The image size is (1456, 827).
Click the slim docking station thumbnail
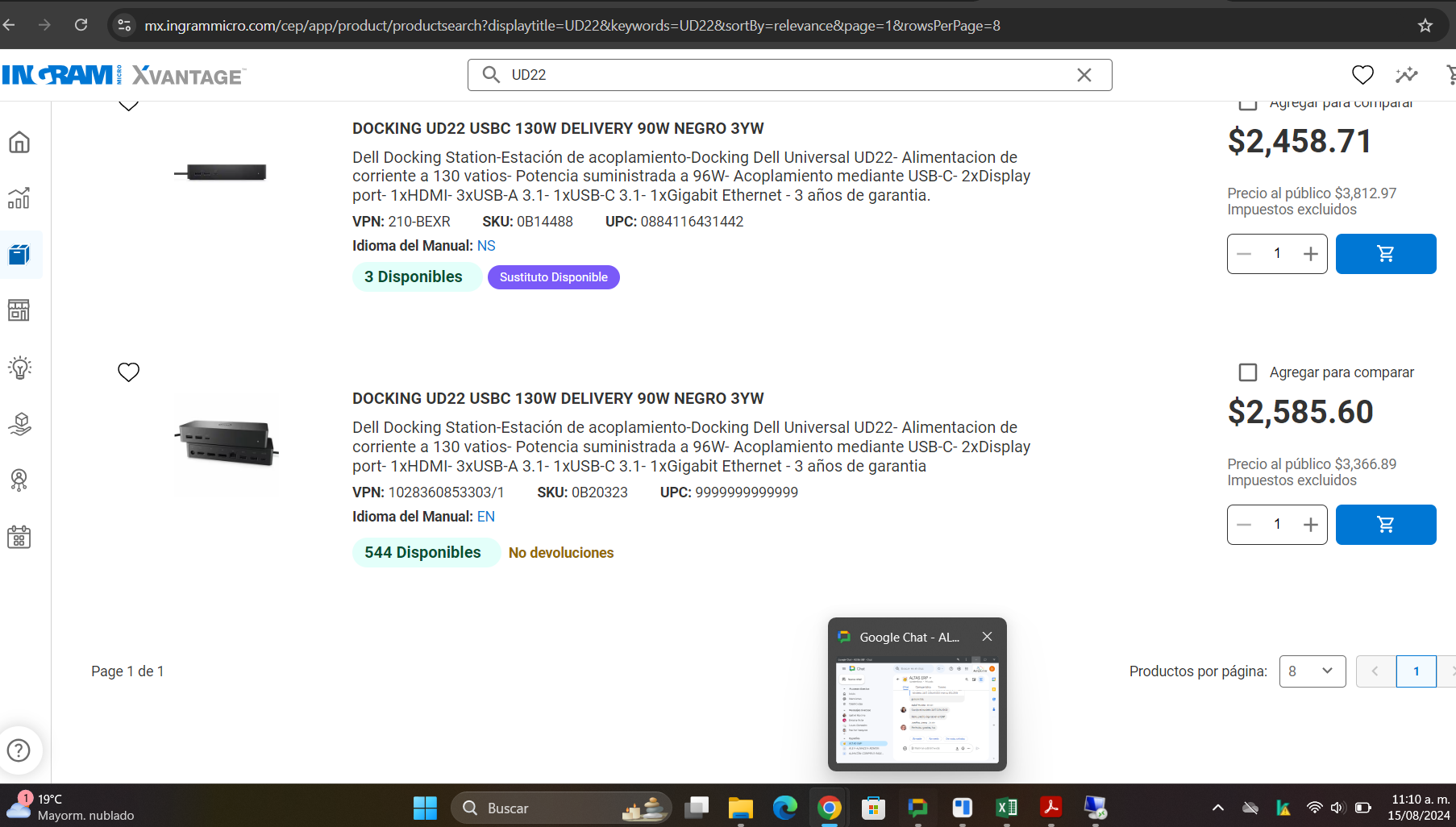point(221,172)
